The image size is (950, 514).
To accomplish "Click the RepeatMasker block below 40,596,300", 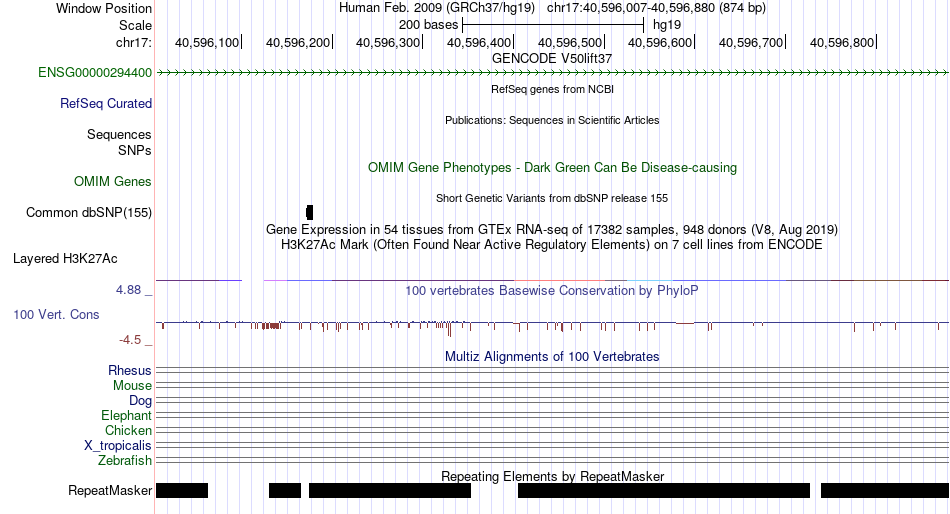I will [x=390, y=490].
